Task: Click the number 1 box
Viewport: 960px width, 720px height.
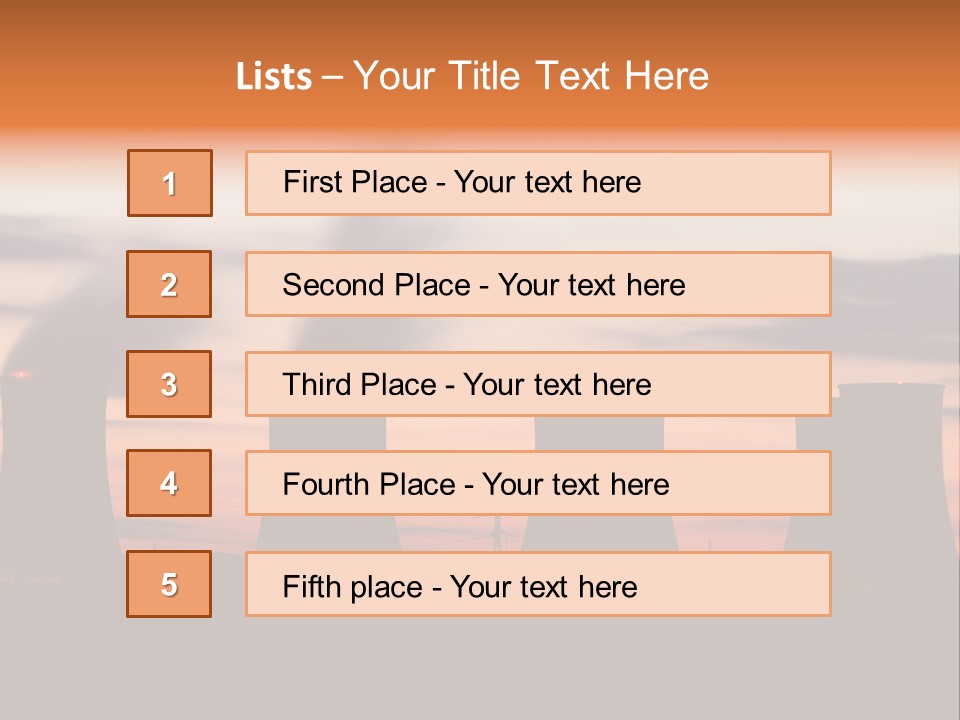Action: pos(170,183)
